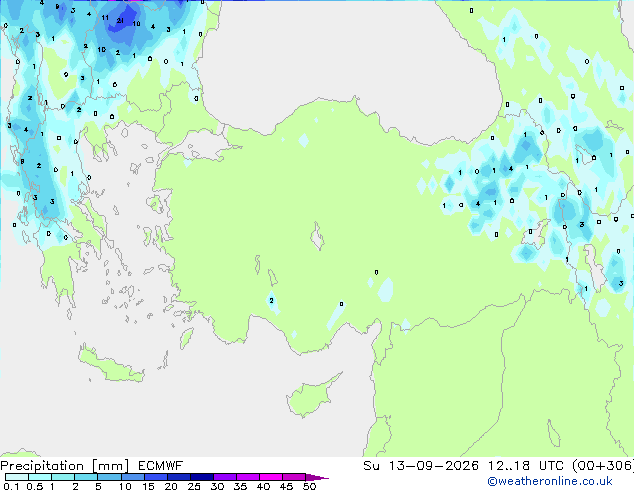Click the '50' label on legend scale
Viewport: 634px width, 490px height.
pos(309,486)
